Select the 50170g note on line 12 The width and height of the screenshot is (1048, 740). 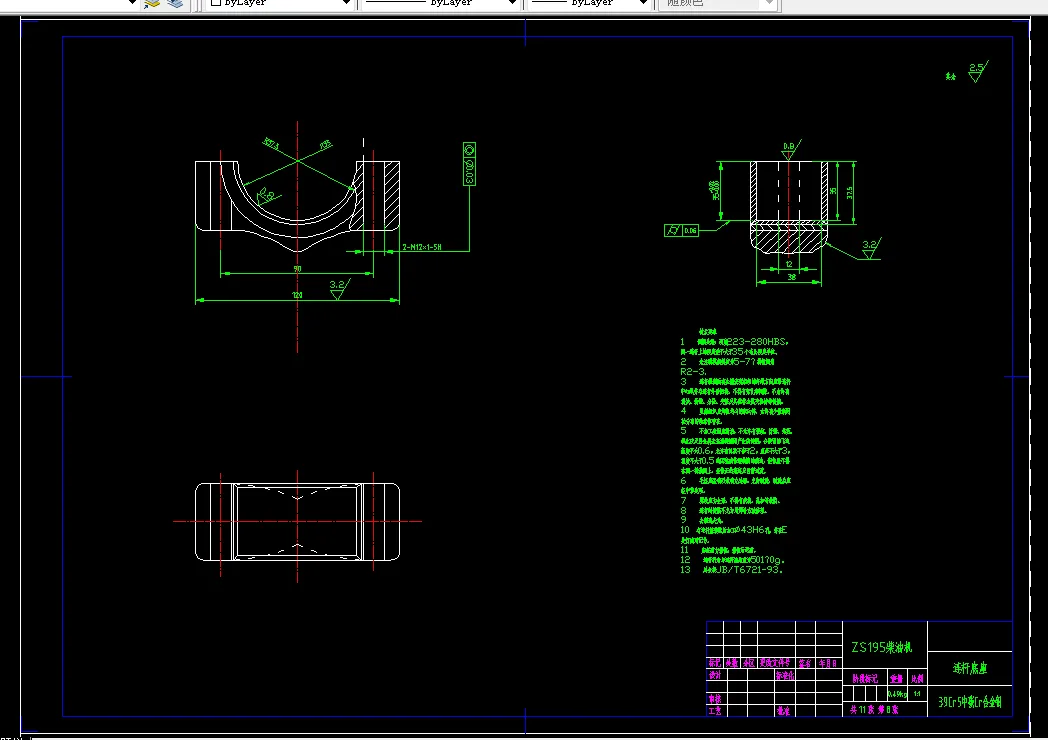coord(767,560)
